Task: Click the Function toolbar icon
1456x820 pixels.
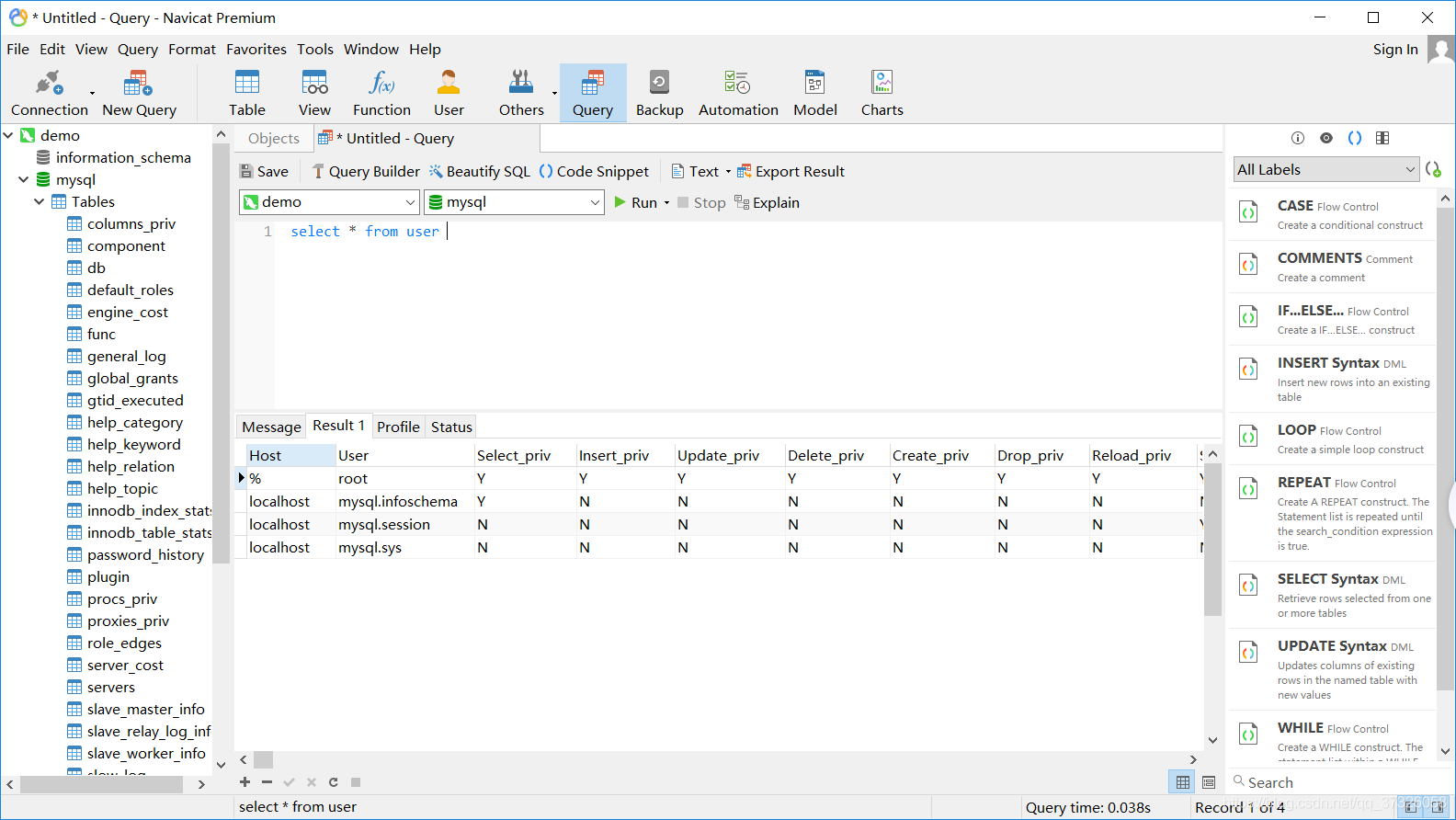Action: tap(381, 93)
